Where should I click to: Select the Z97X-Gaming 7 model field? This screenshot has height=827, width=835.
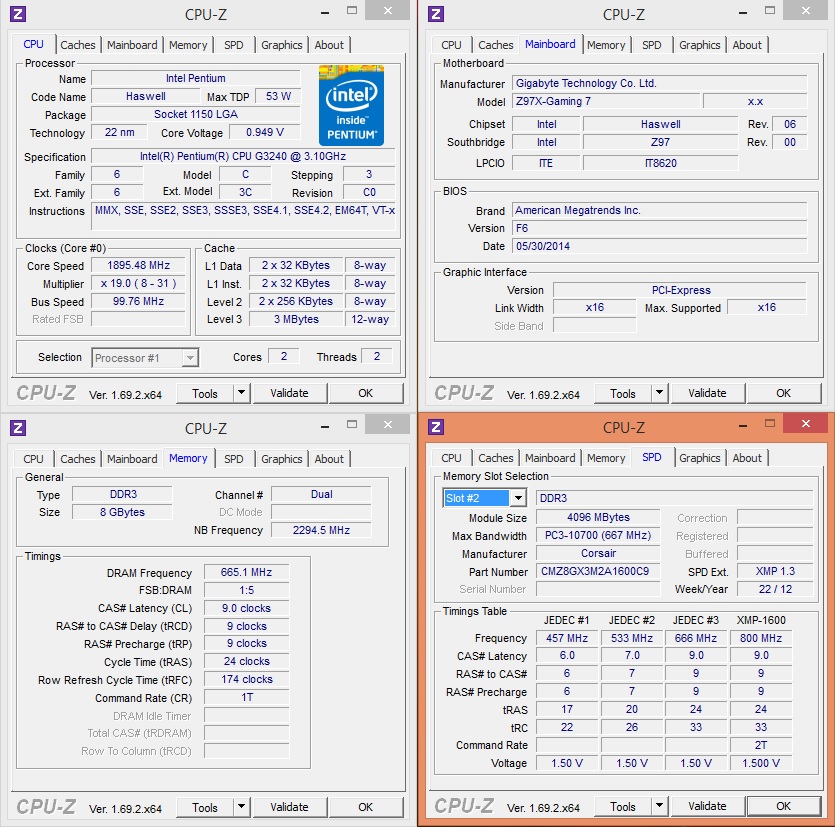[x=606, y=101]
